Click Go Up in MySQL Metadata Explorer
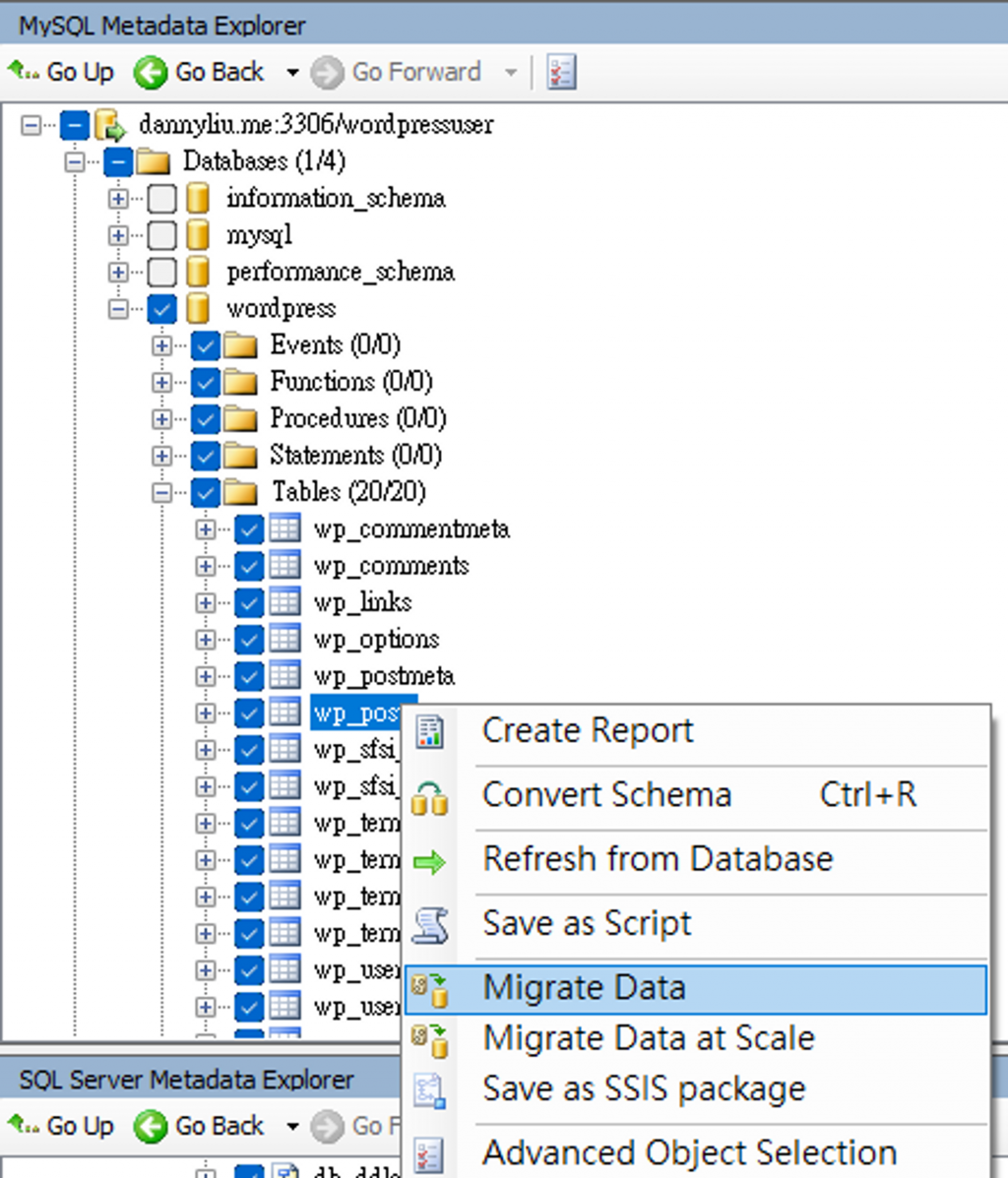 click(60, 72)
